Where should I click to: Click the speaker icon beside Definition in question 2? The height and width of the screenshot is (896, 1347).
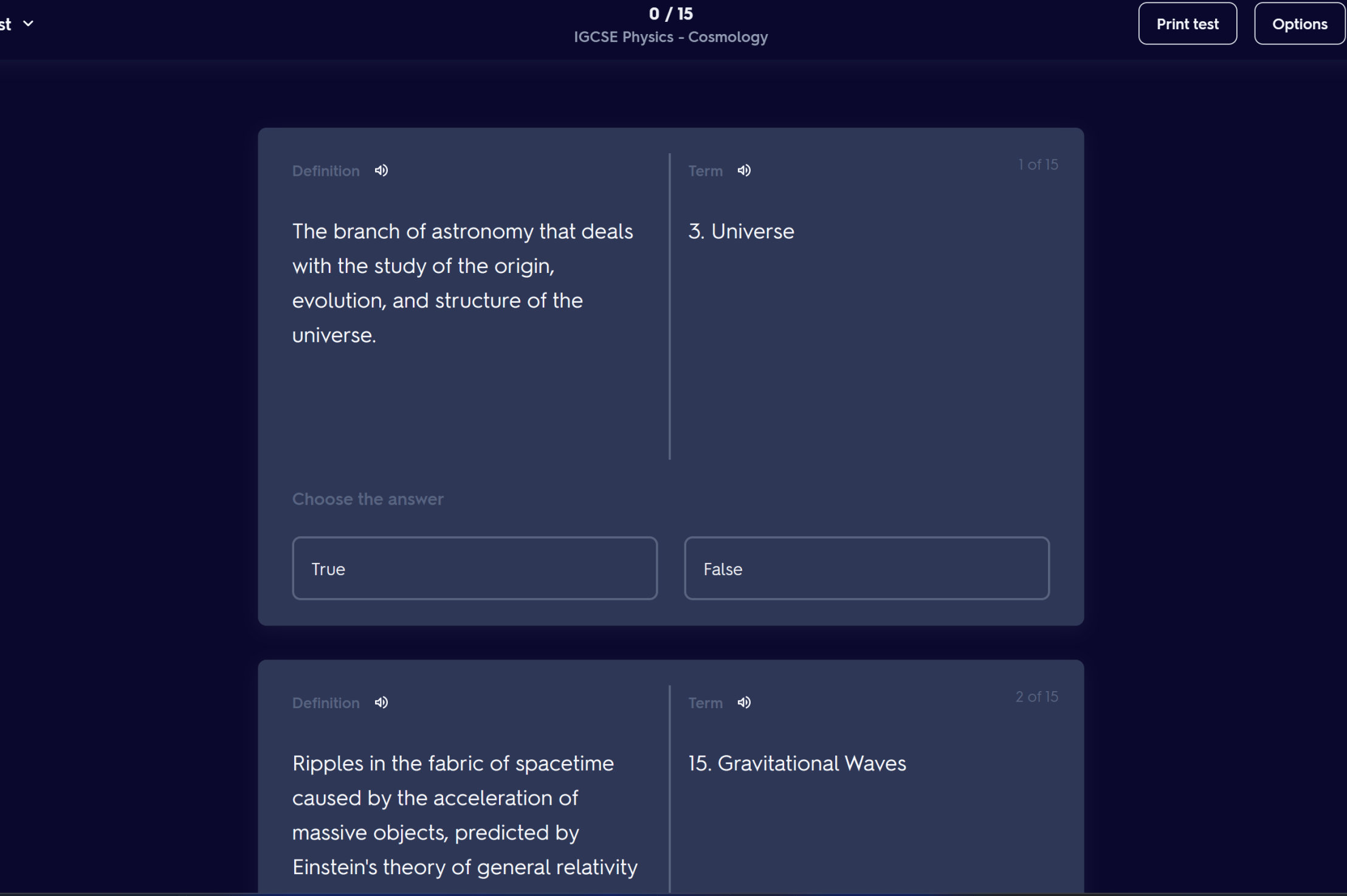(381, 702)
